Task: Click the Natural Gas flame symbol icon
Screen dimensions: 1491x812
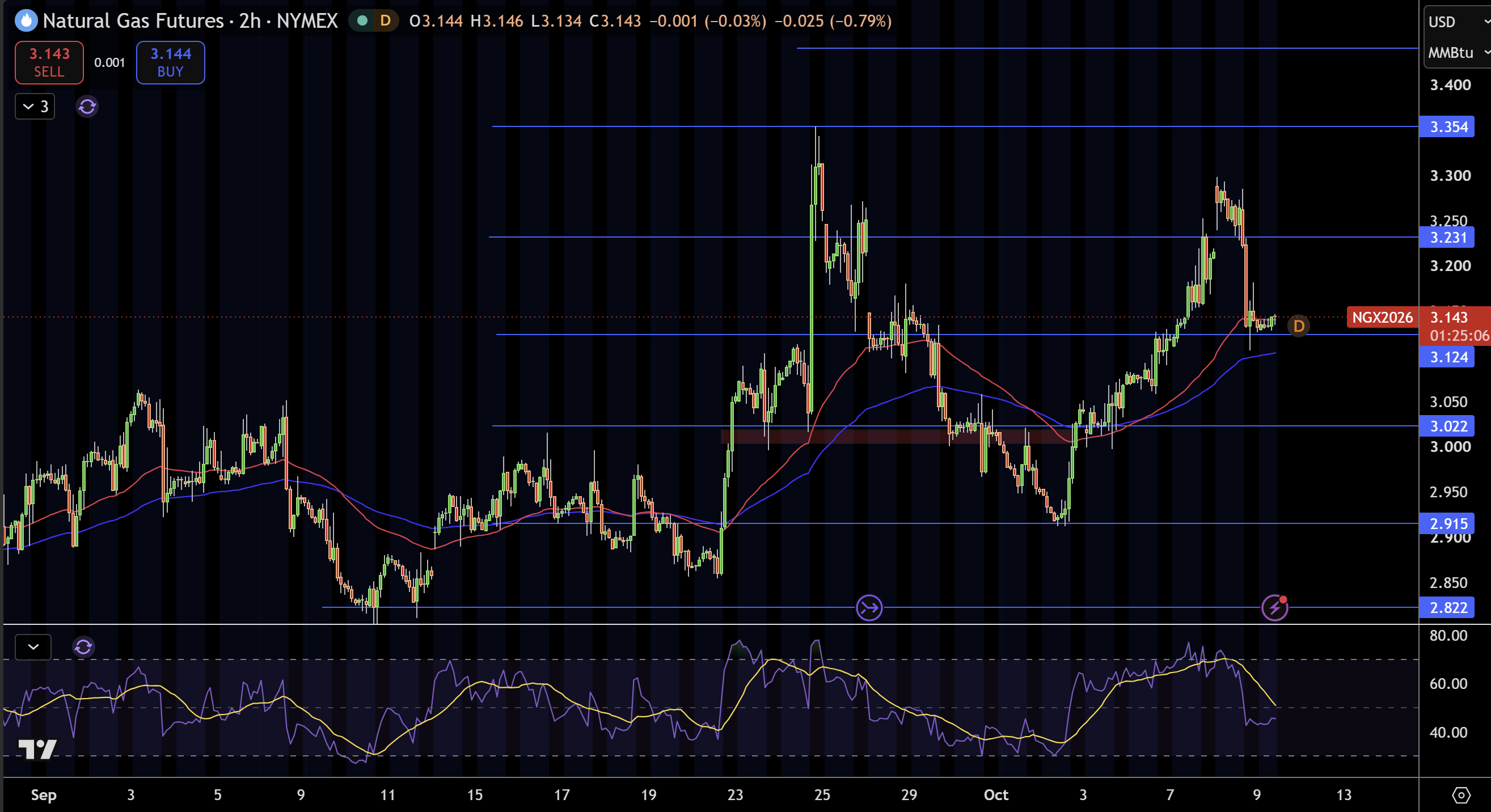Action: click(26, 22)
